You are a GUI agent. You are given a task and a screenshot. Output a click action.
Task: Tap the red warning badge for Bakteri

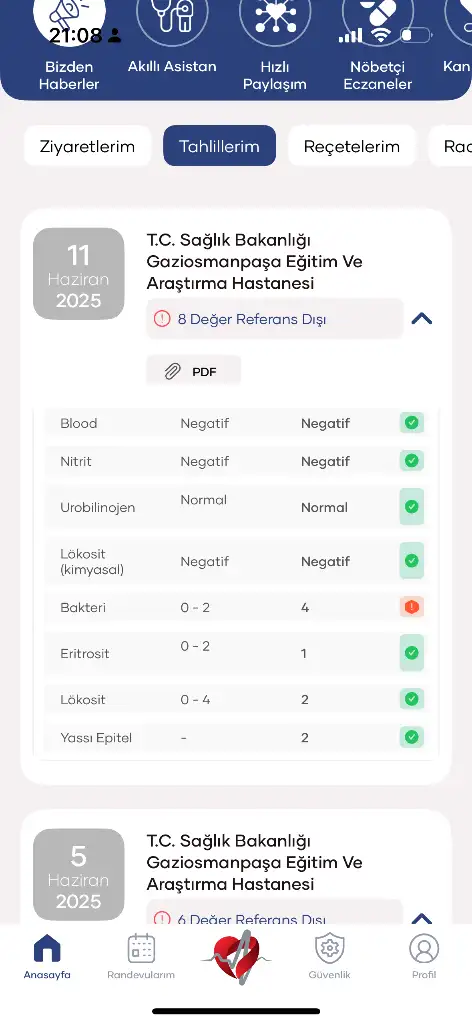coord(411,607)
